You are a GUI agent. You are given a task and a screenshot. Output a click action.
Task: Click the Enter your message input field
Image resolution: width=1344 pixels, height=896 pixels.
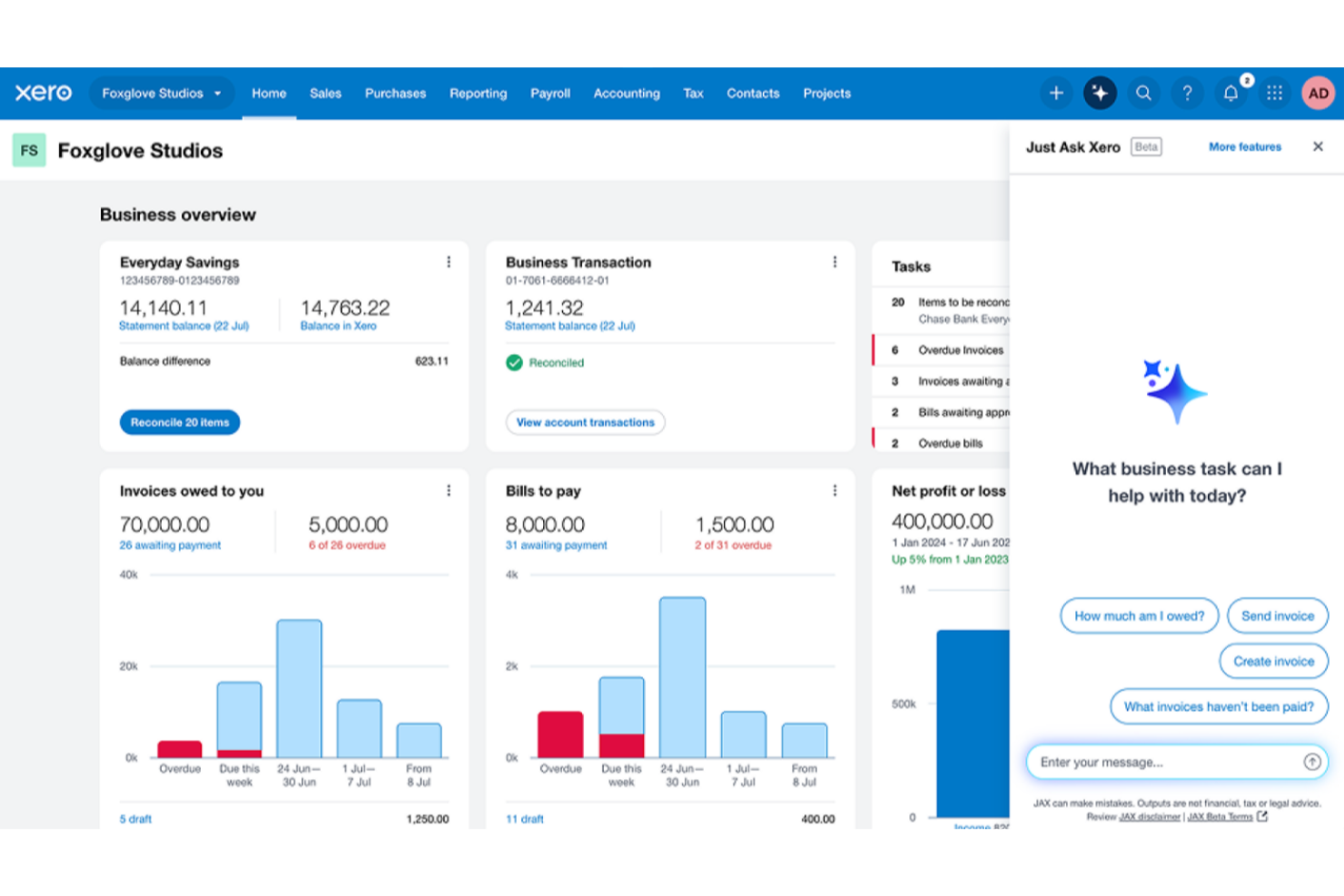coord(1162,762)
